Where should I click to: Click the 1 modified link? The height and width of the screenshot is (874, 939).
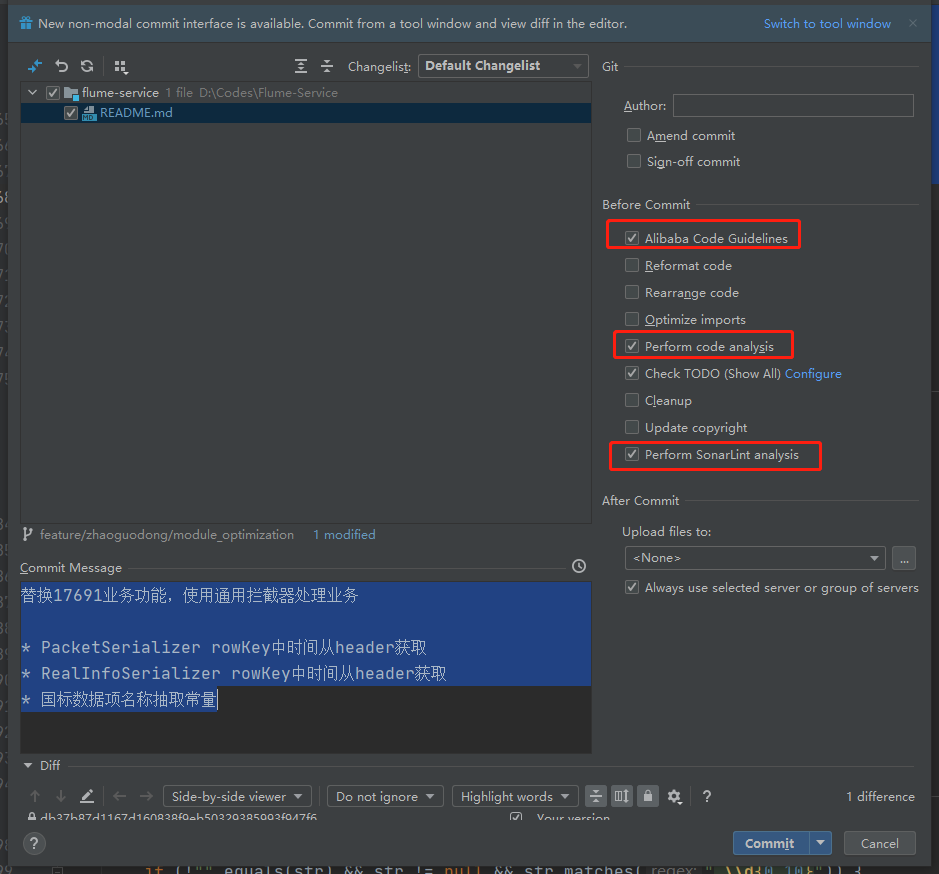(344, 534)
